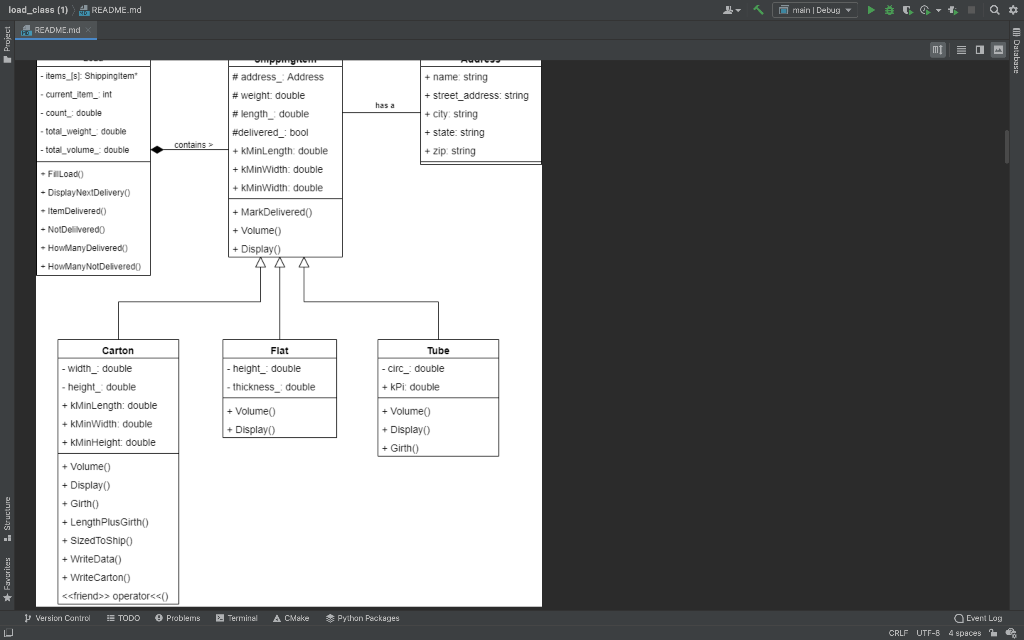Click '#delivered_: bool' in ShippingItem box

tap(270, 133)
